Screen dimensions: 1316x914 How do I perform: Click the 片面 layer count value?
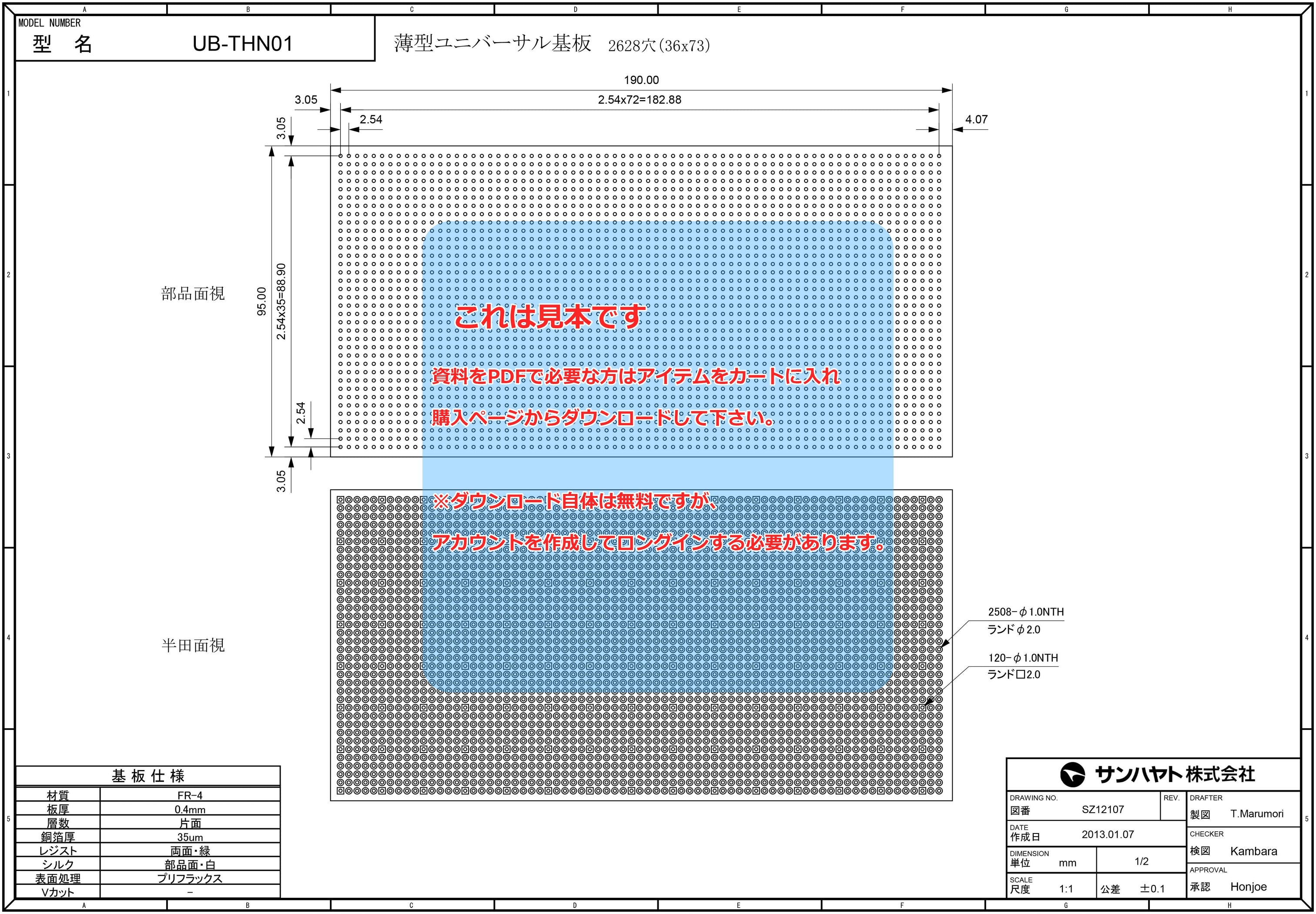[190, 823]
